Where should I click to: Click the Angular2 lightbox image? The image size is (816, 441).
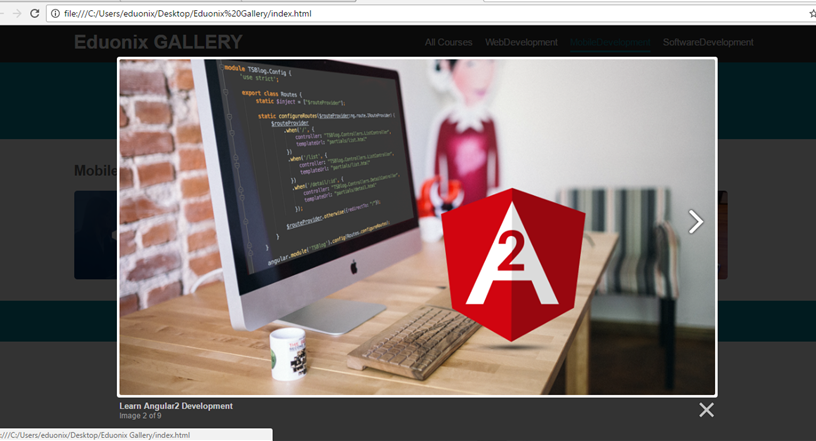coord(417,227)
